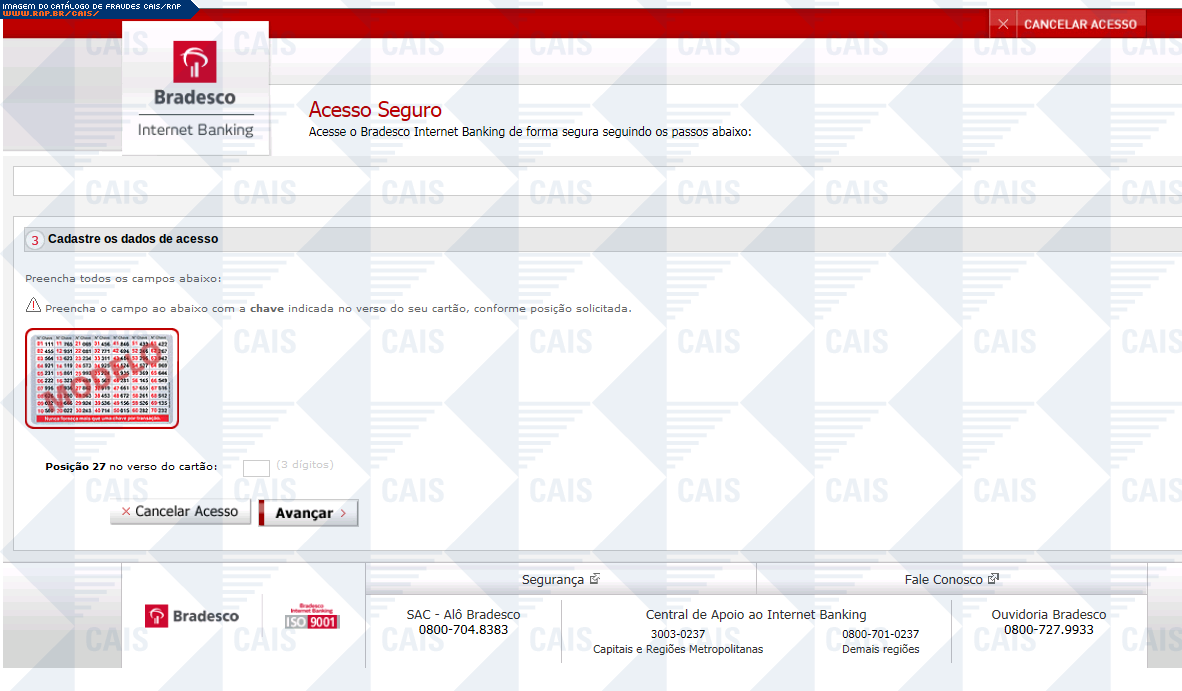Open the Fale Conosco footer tab

943,580
